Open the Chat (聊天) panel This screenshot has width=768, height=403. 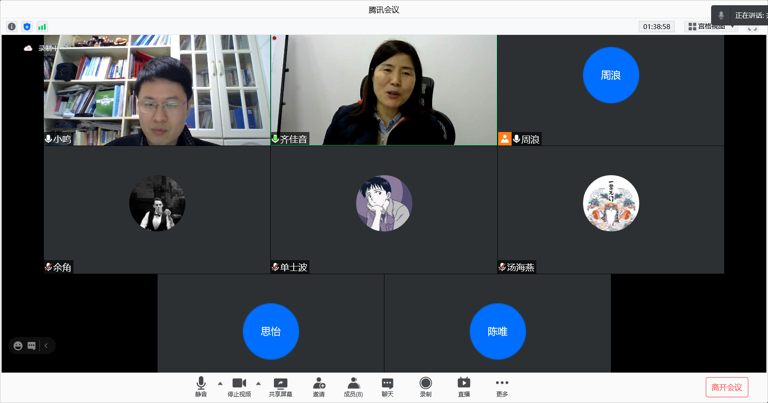[x=387, y=386]
